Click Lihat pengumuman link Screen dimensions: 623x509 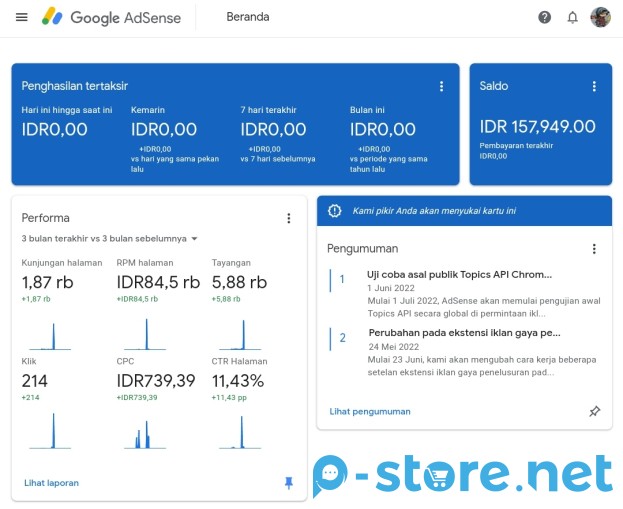pos(370,411)
